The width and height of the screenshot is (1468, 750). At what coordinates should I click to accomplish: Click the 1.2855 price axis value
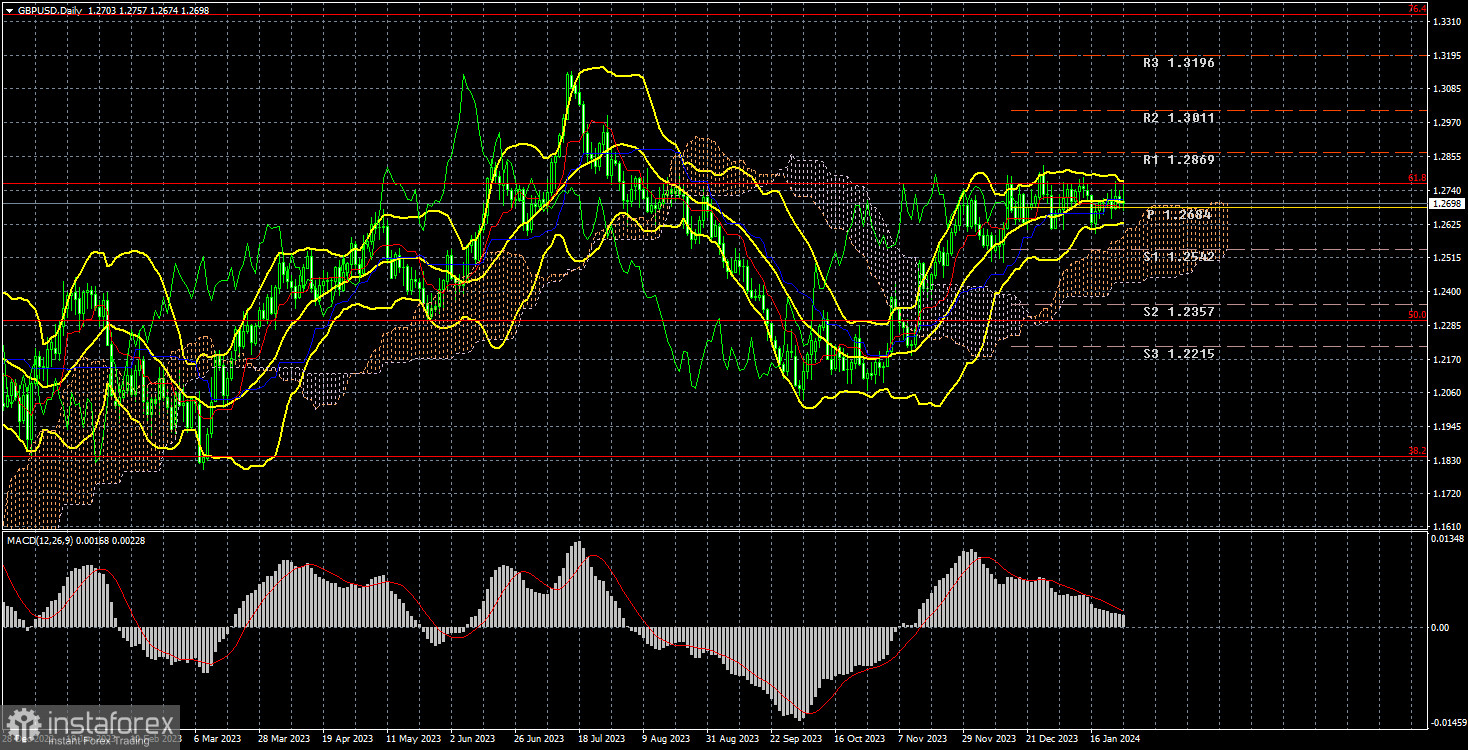point(1446,157)
